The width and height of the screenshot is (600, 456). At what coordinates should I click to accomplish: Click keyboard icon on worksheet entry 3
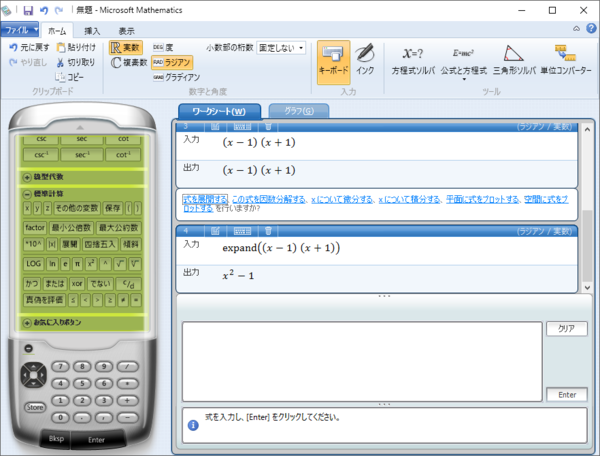click(242, 126)
